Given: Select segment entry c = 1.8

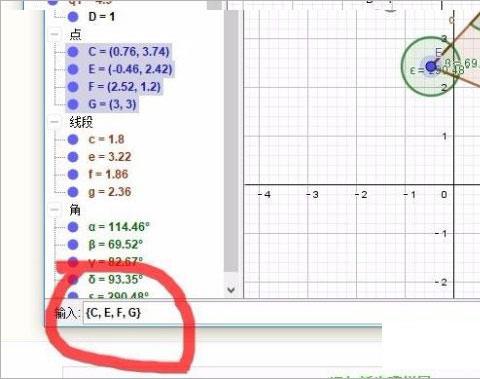Looking at the screenshot, I should [106, 139].
